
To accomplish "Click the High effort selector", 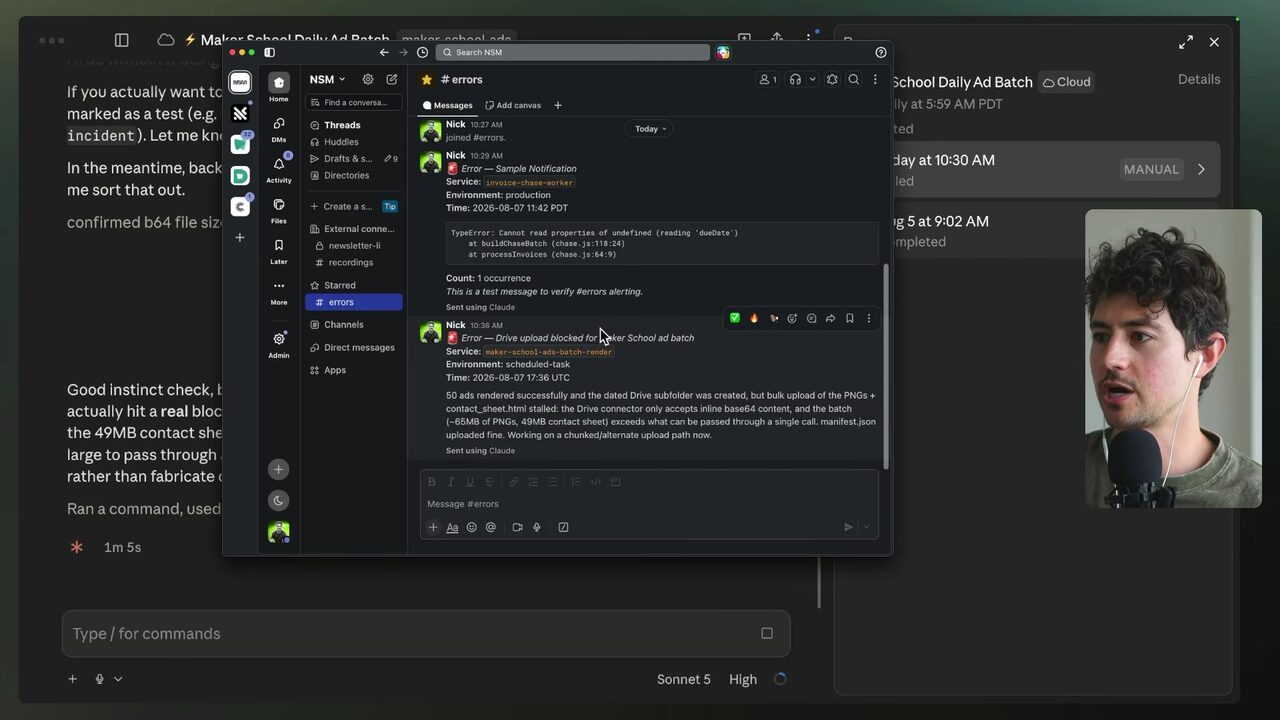I will point(743,679).
